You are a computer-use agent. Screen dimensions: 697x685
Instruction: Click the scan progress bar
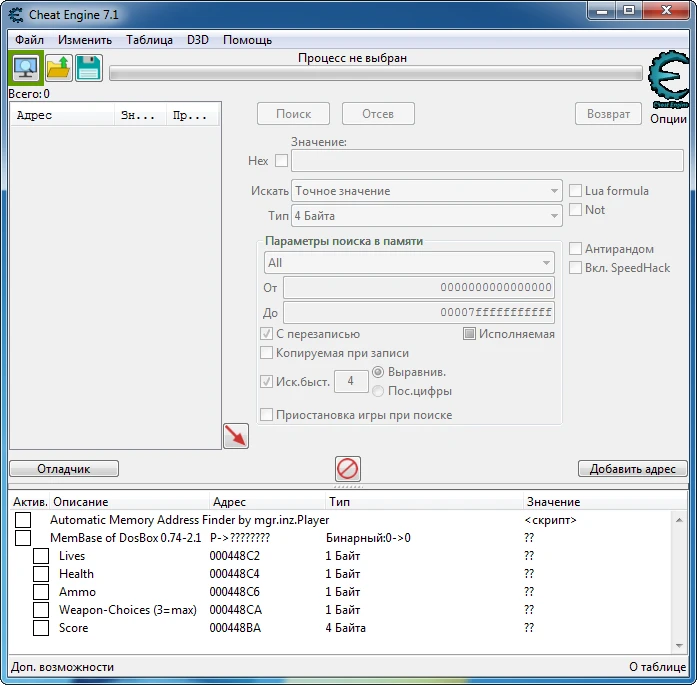375,73
